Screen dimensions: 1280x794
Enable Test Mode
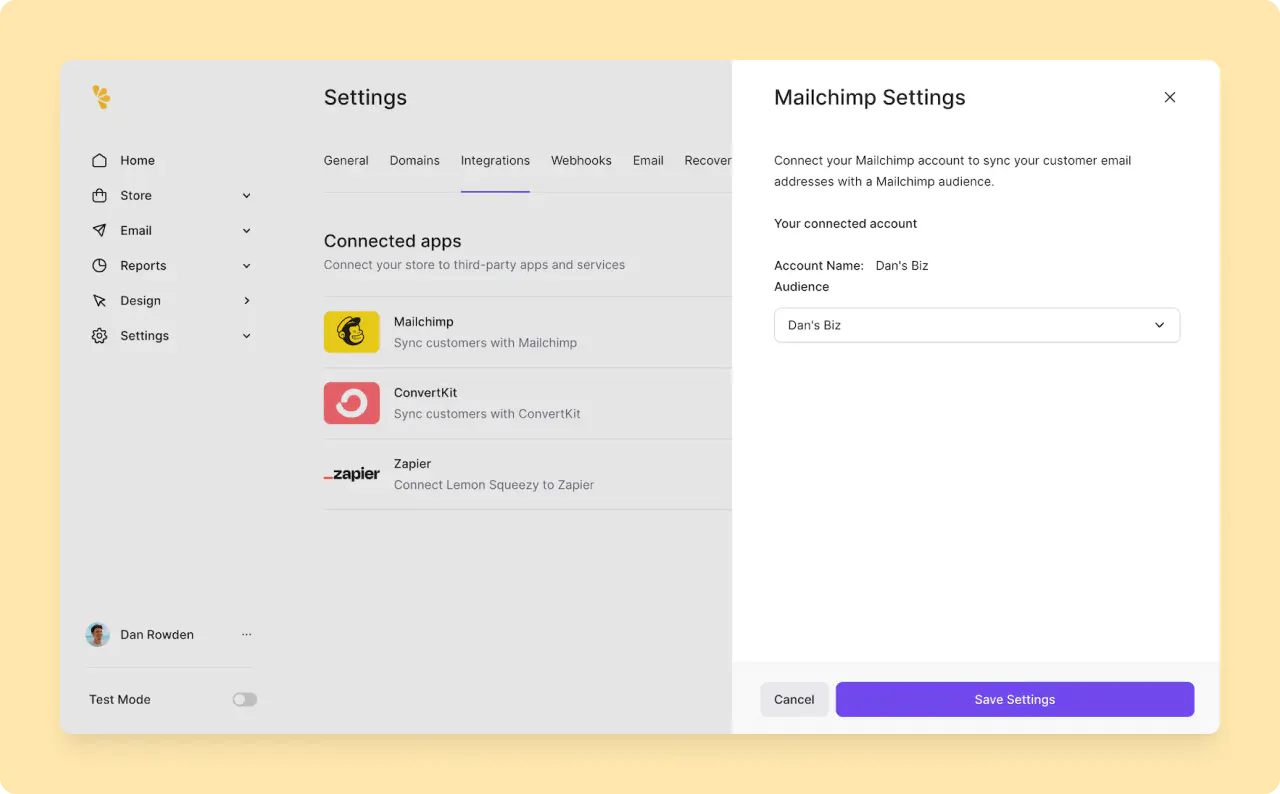(x=244, y=699)
